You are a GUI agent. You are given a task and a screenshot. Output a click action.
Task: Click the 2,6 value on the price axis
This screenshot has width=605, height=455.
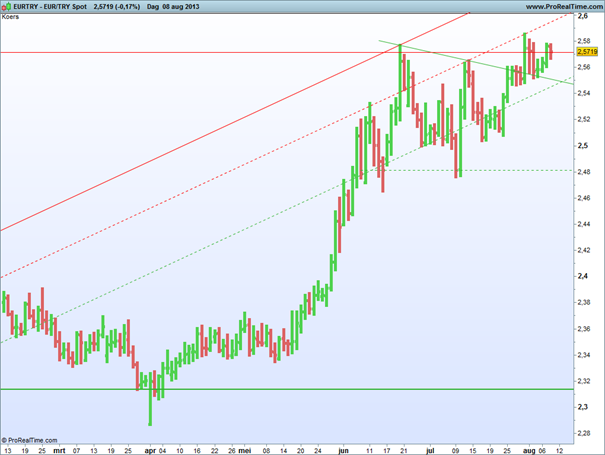click(x=585, y=15)
